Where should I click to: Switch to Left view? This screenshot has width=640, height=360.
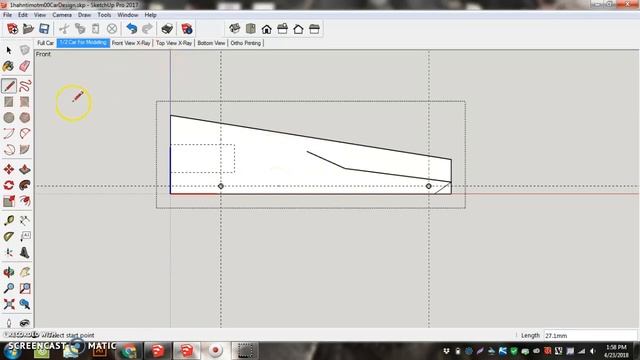tap(314, 29)
